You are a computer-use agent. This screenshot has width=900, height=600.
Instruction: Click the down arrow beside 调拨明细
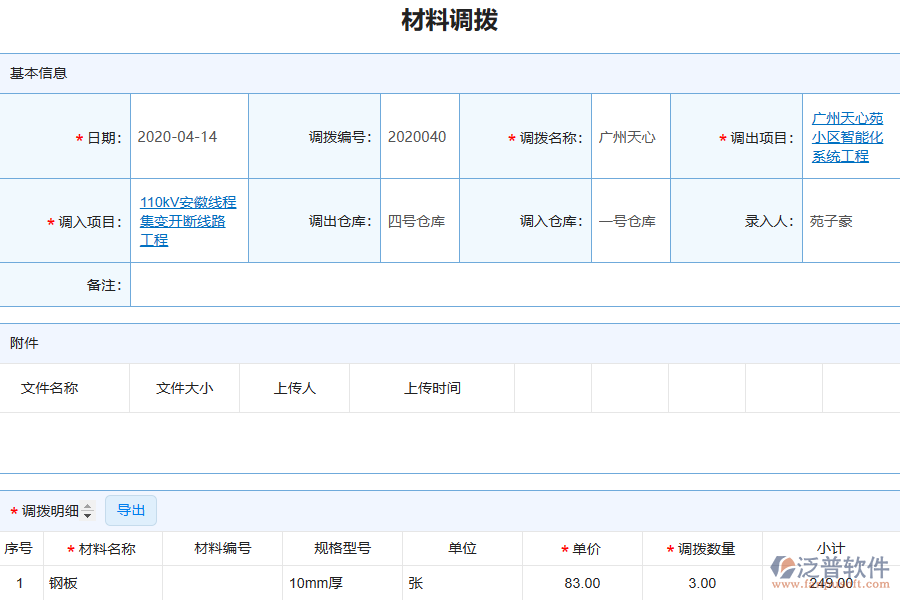point(89,514)
